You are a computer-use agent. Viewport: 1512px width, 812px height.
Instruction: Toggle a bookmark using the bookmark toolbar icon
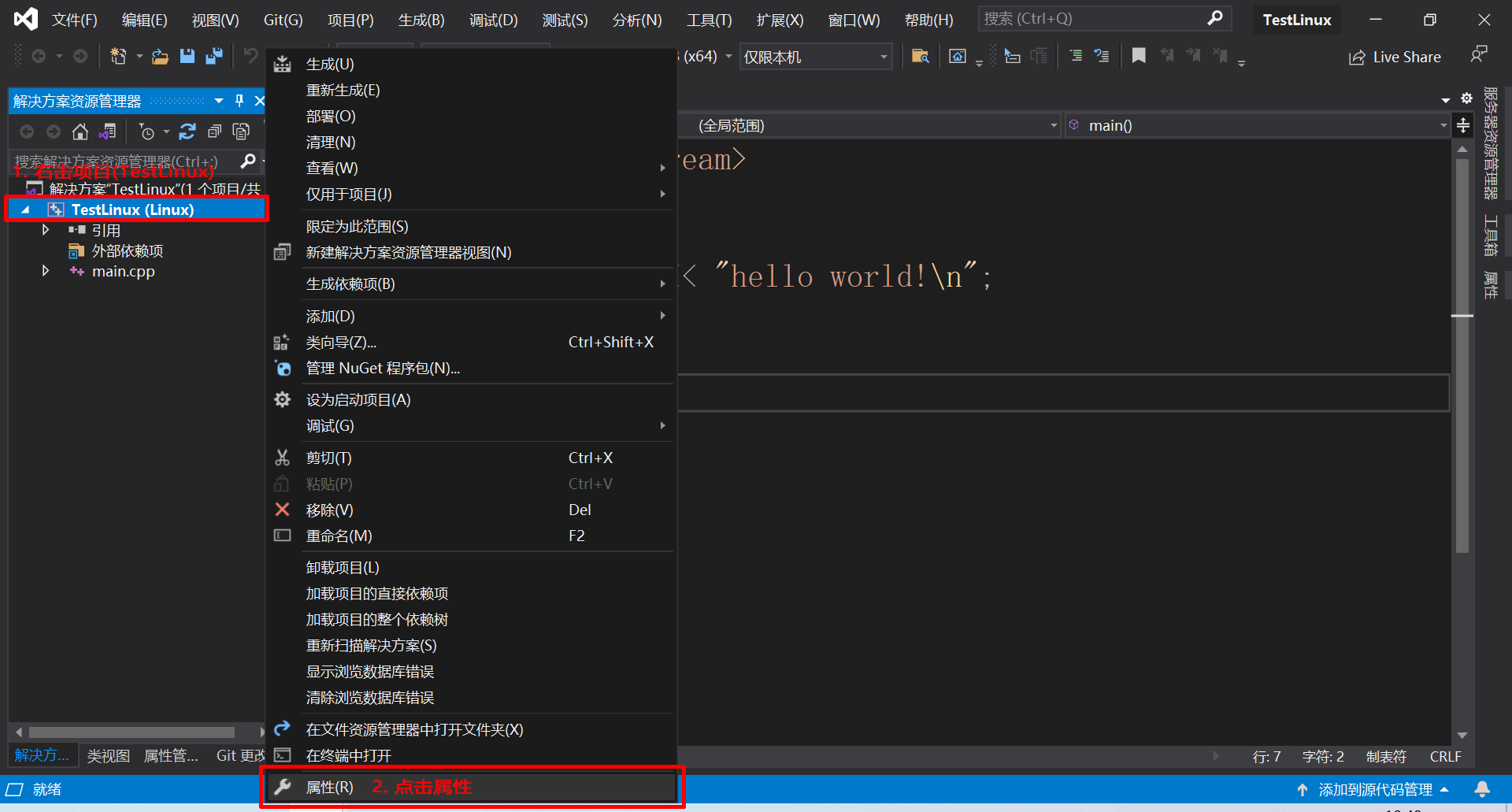pyautogui.click(x=1138, y=55)
